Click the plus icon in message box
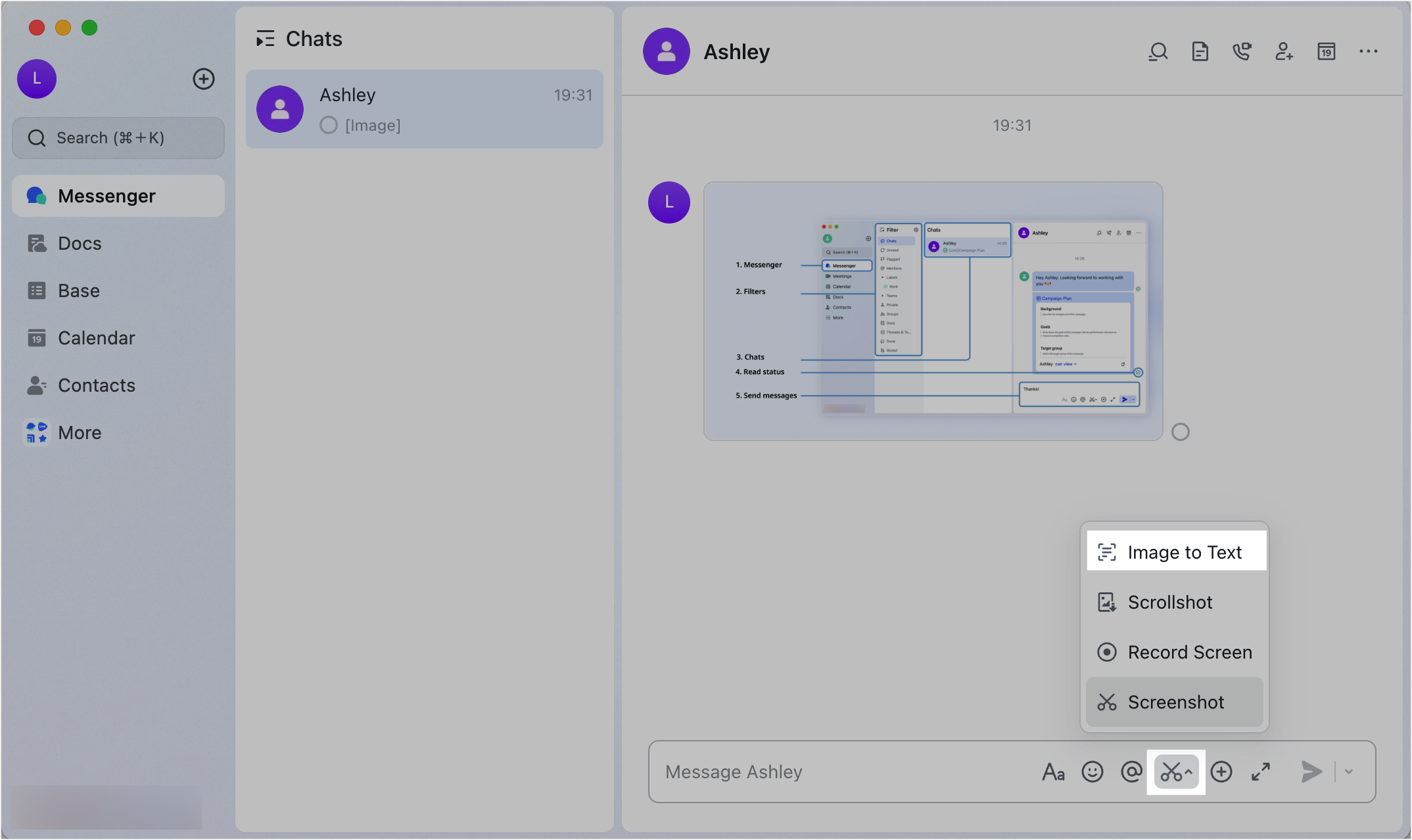Viewport: 1412px width, 840px height. point(1221,772)
